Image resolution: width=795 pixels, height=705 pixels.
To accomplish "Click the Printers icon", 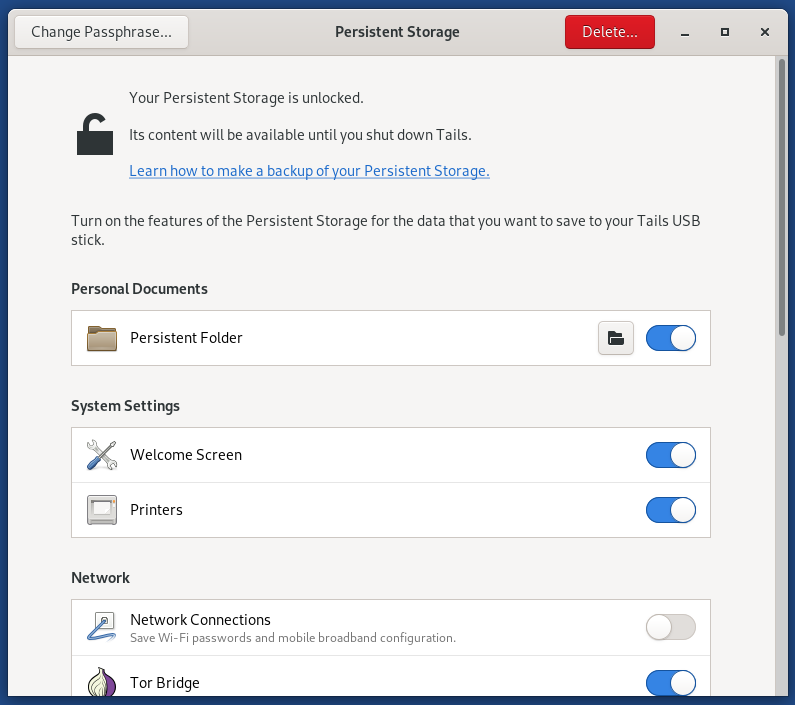I will [102, 510].
